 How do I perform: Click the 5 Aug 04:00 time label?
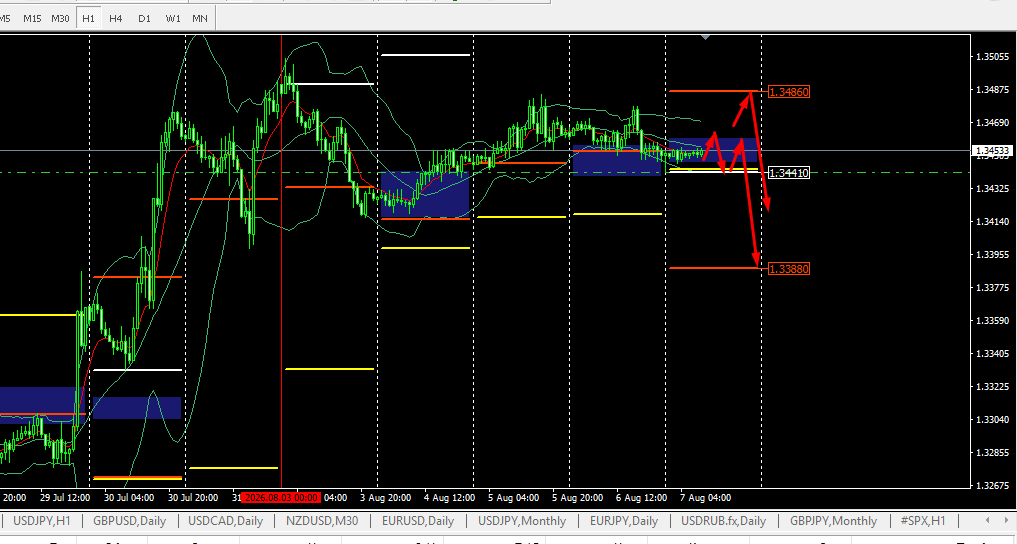514,498
